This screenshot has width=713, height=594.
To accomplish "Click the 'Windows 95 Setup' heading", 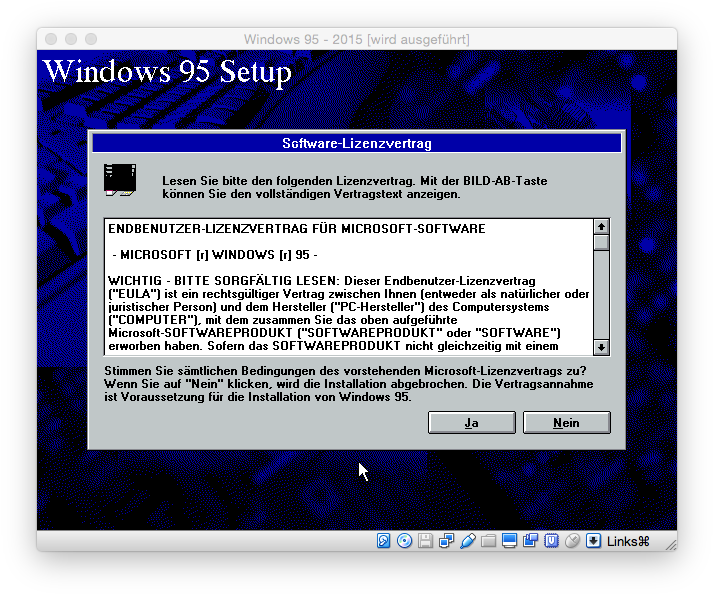I will coord(167,72).
